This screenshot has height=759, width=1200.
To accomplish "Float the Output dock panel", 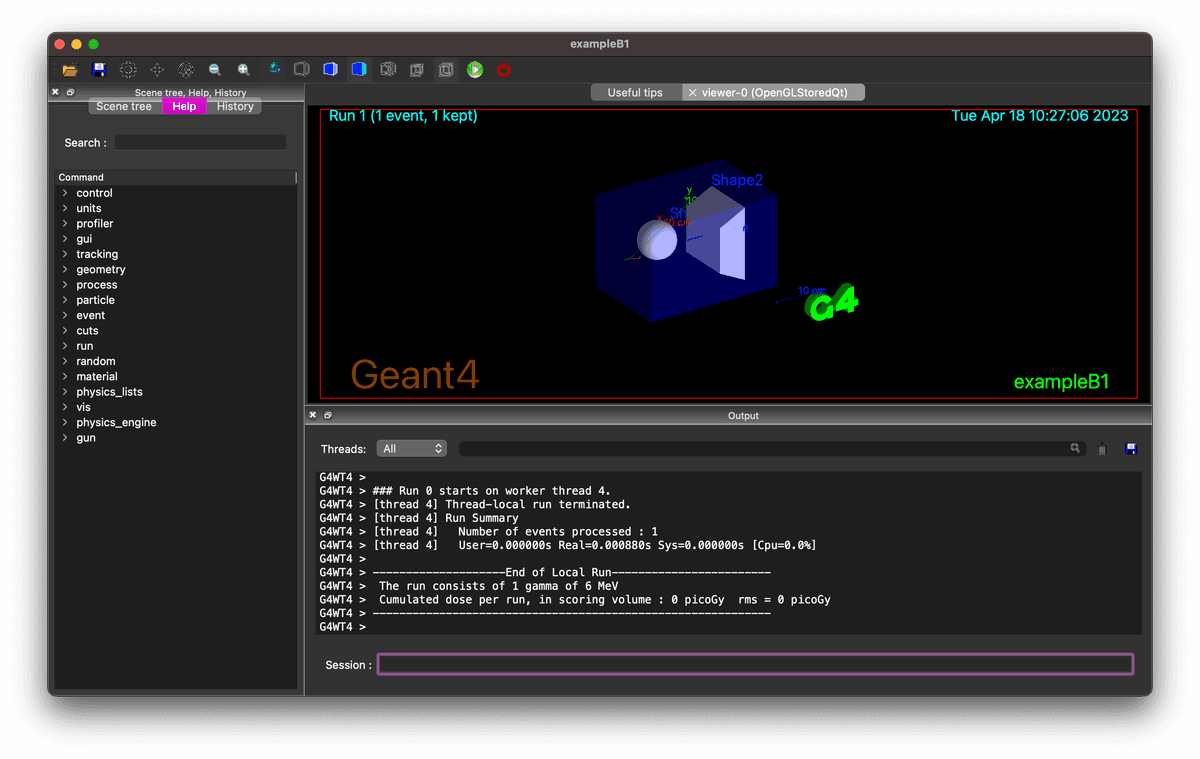I will (328, 415).
